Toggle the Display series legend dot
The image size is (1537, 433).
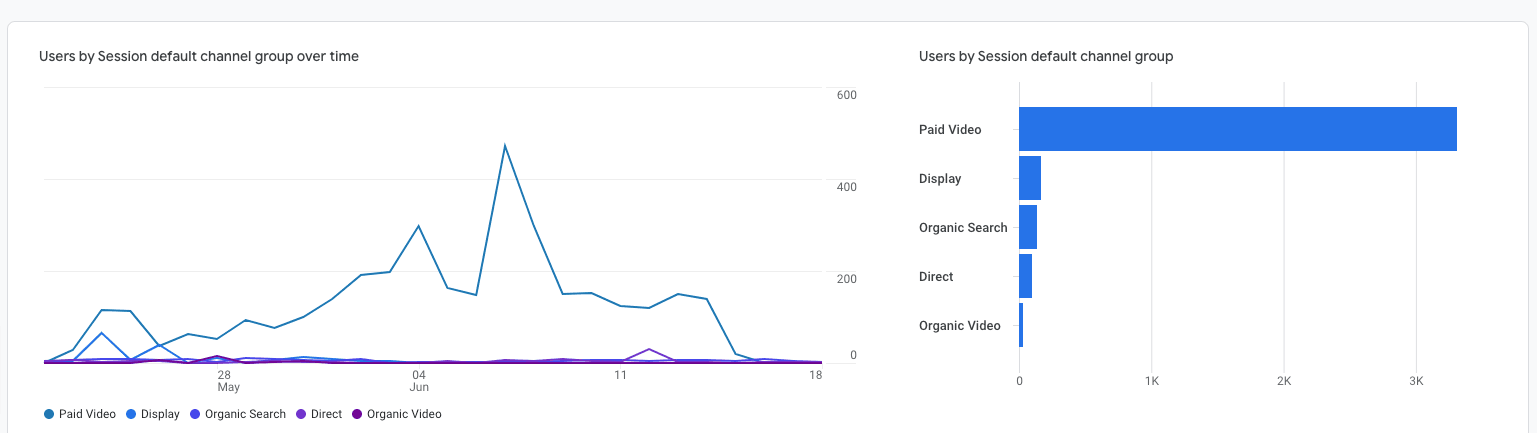point(131,414)
